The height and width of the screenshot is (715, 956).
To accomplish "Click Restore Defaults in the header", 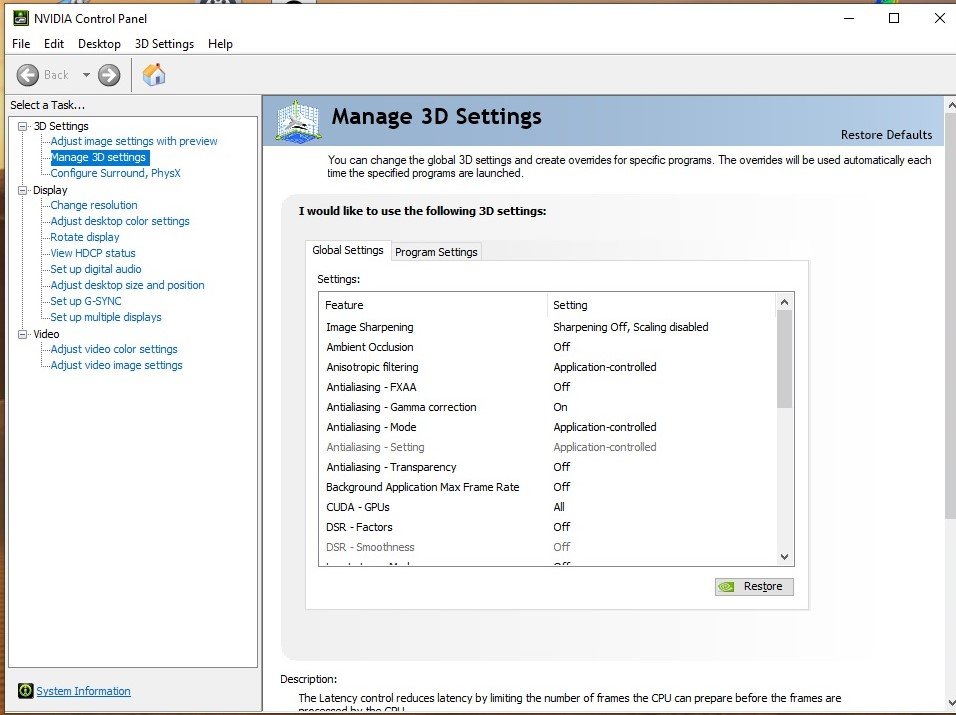I will 886,135.
